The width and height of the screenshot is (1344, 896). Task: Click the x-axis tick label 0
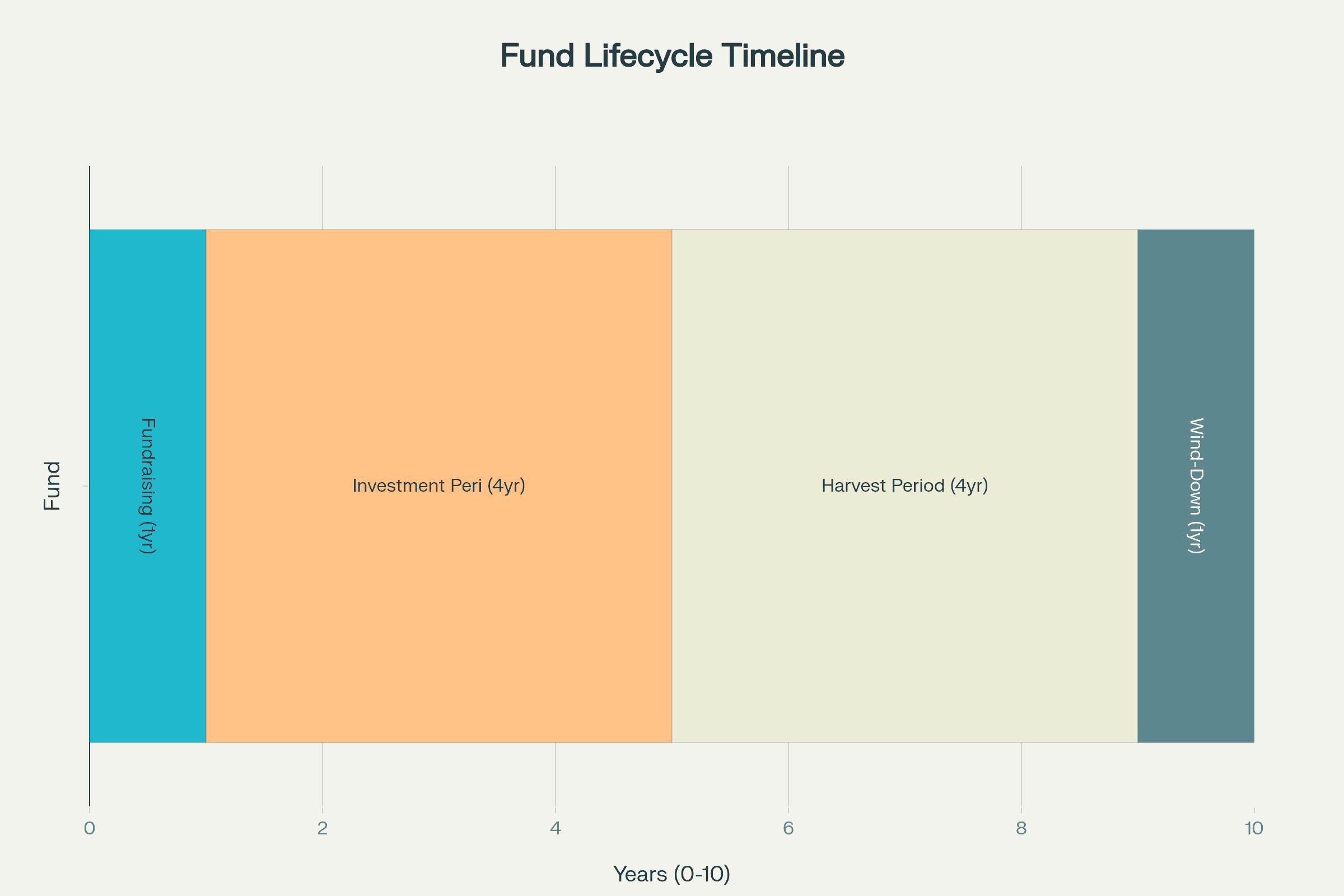point(90,828)
